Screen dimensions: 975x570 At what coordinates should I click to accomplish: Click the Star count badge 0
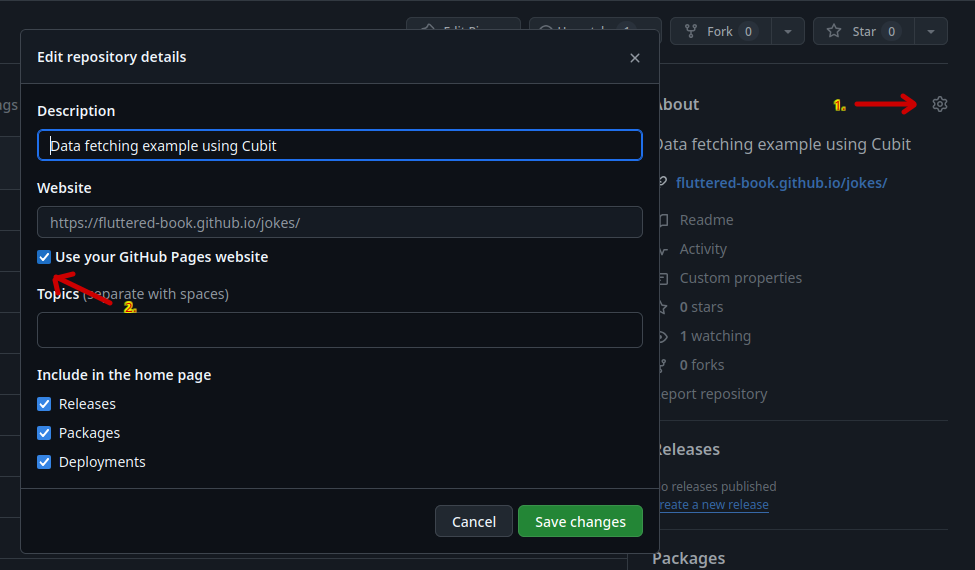click(891, 31)
